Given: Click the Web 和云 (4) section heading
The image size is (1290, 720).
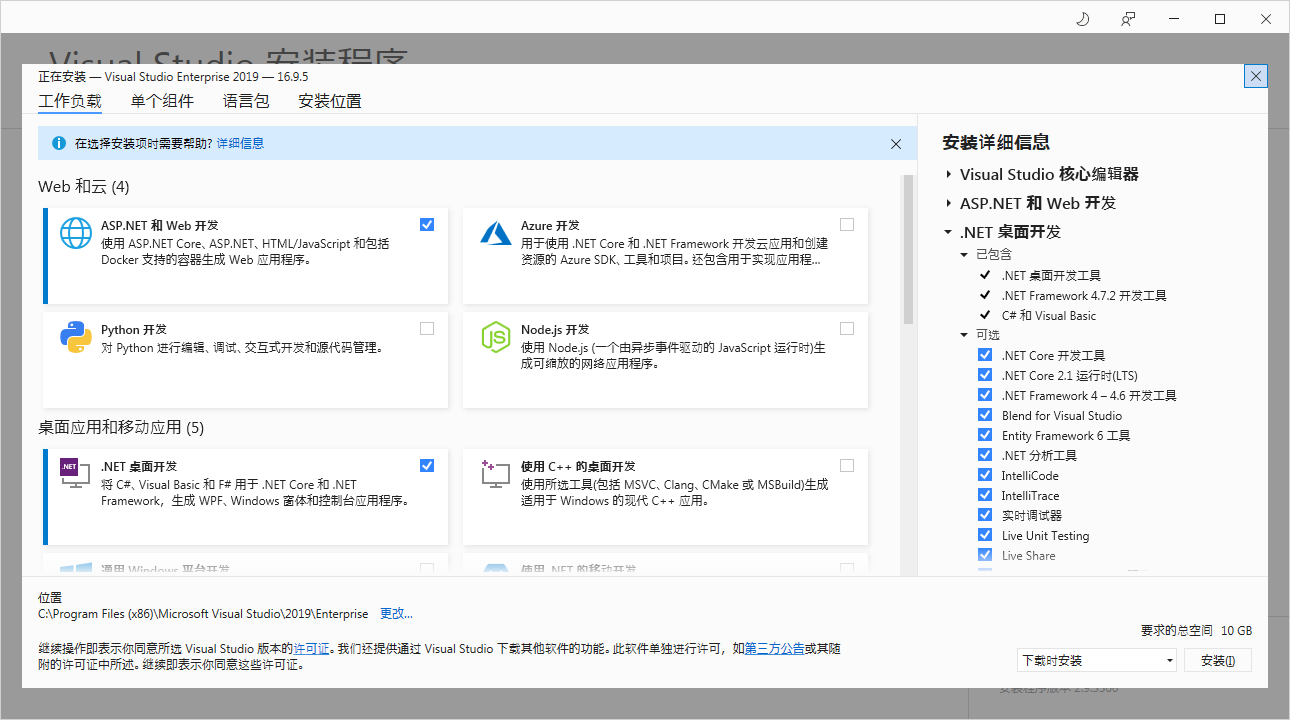Looking at the screenshot, I should tap(84, 187).
